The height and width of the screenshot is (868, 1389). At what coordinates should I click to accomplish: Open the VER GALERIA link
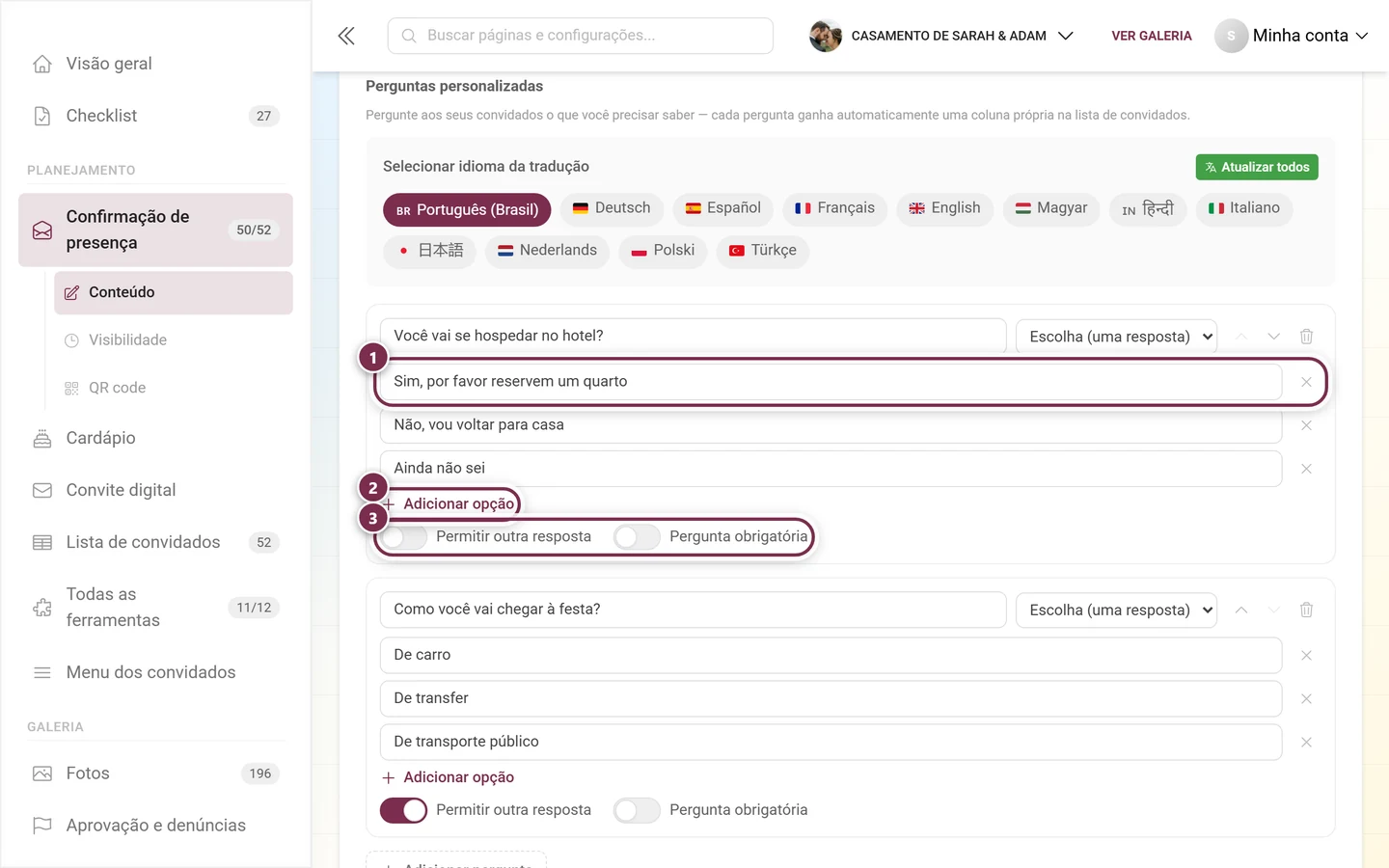1152,36
